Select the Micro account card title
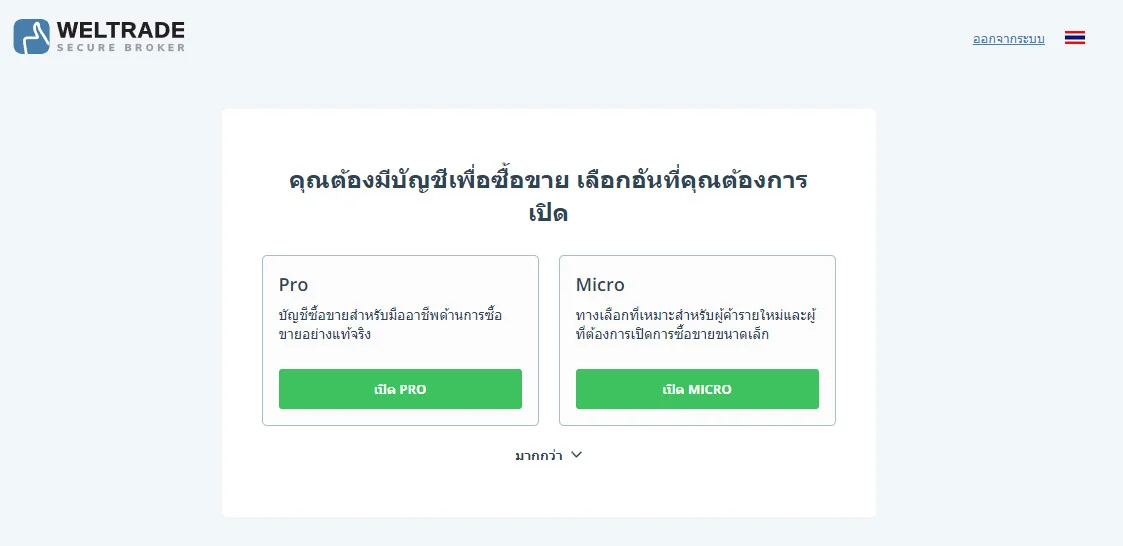 click(600, 284)
